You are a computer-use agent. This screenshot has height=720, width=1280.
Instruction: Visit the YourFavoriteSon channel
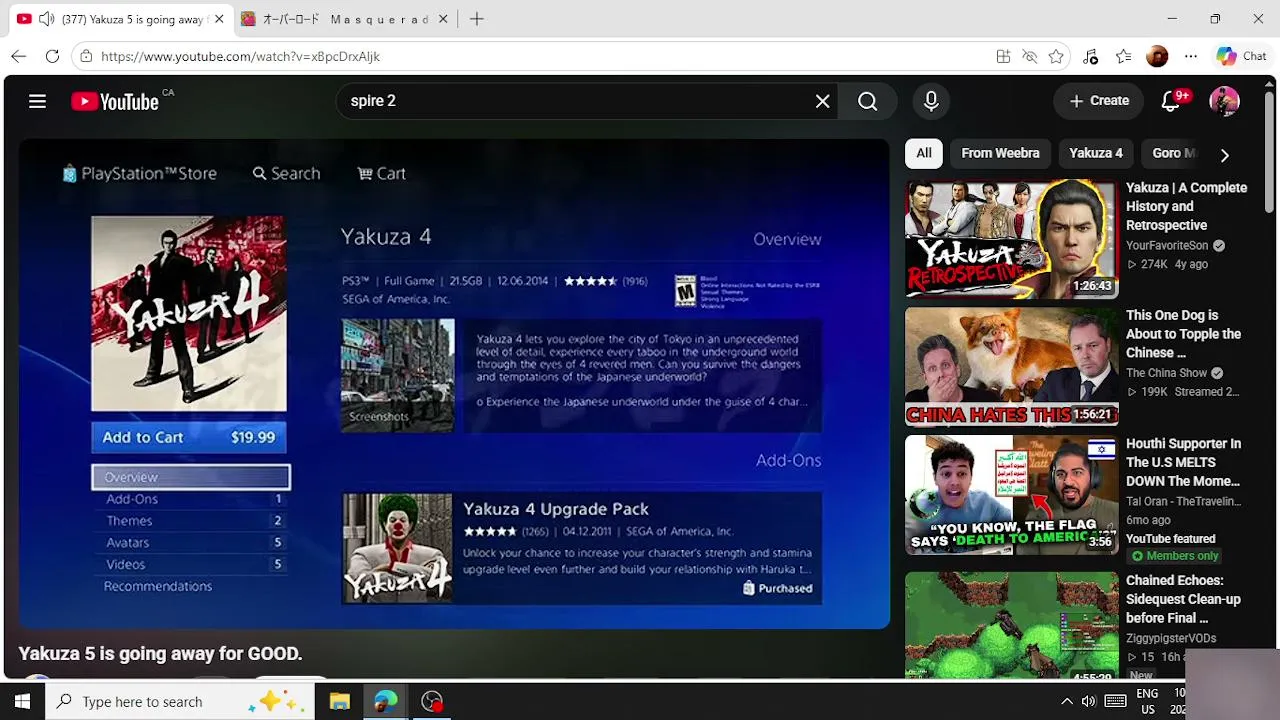pyautogui.click(x=1167, y=245)
